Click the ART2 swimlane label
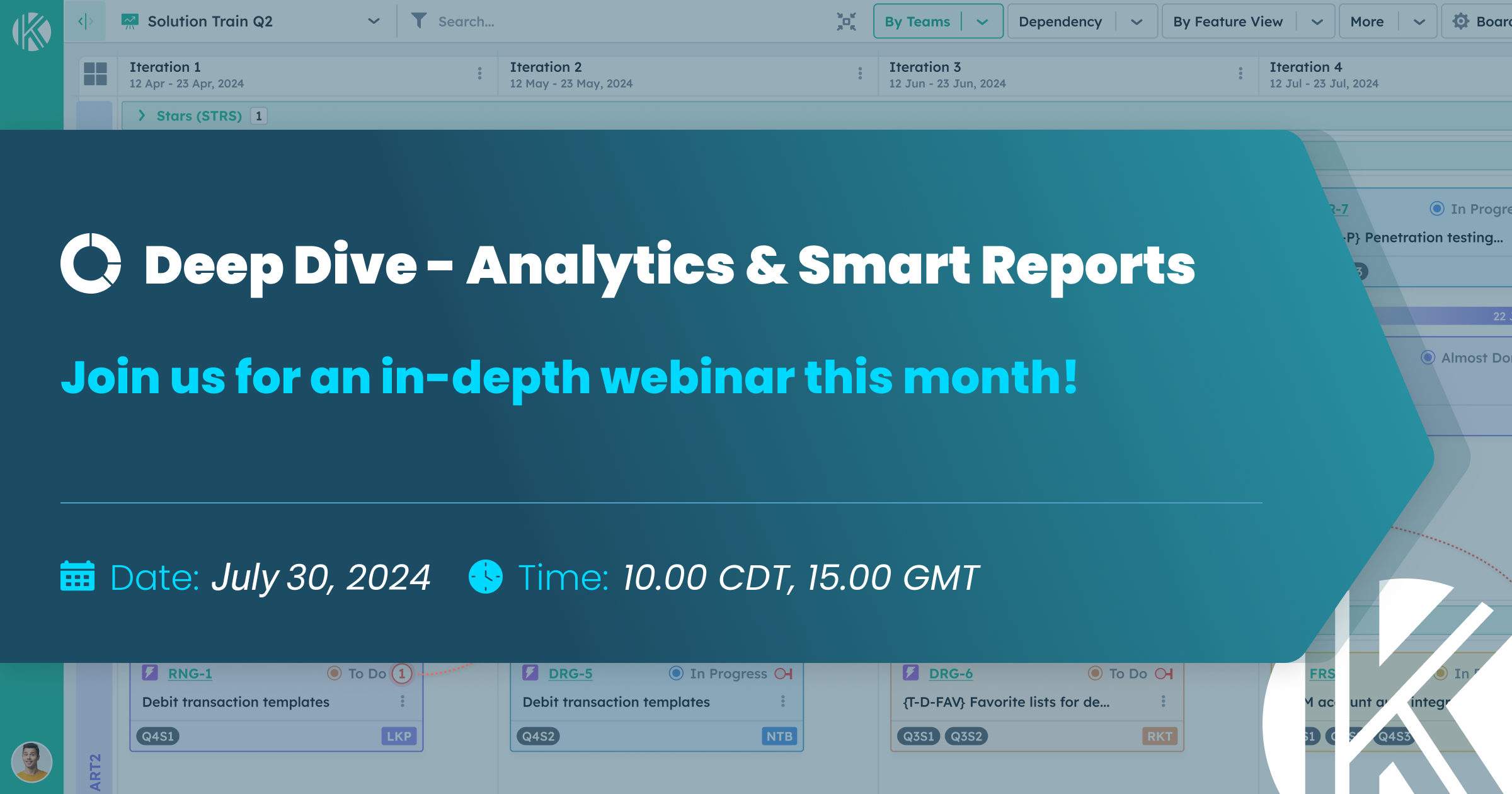The width and height of the screenshot is (1512, 794). [95, 772]
